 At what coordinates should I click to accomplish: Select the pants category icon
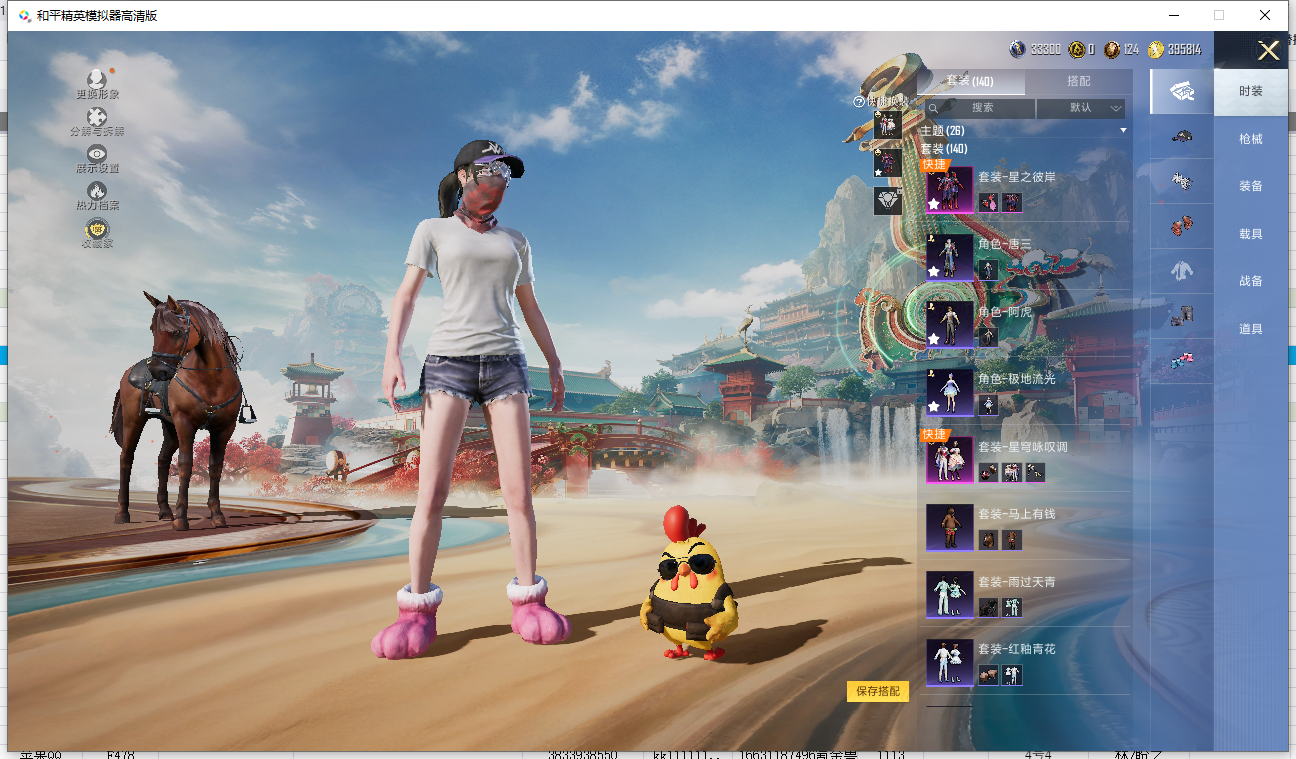1182,316
